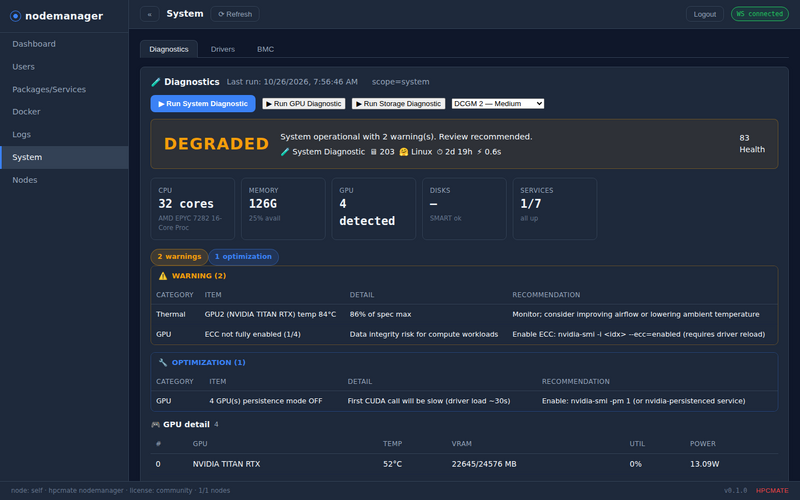Click the Thermal warning row category
The height and width of the screenshot is (500, 800).
[171, 314]
